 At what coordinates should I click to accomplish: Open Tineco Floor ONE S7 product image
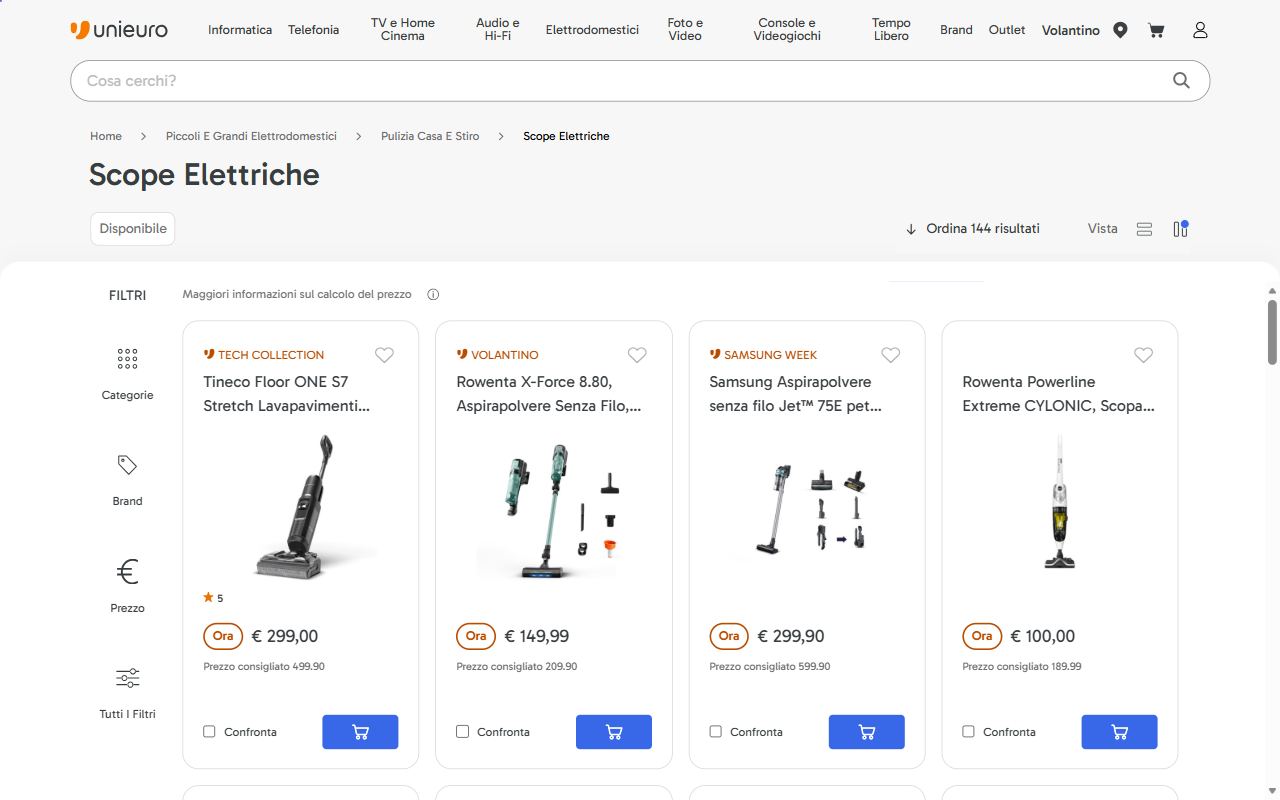tap(300, 506)
